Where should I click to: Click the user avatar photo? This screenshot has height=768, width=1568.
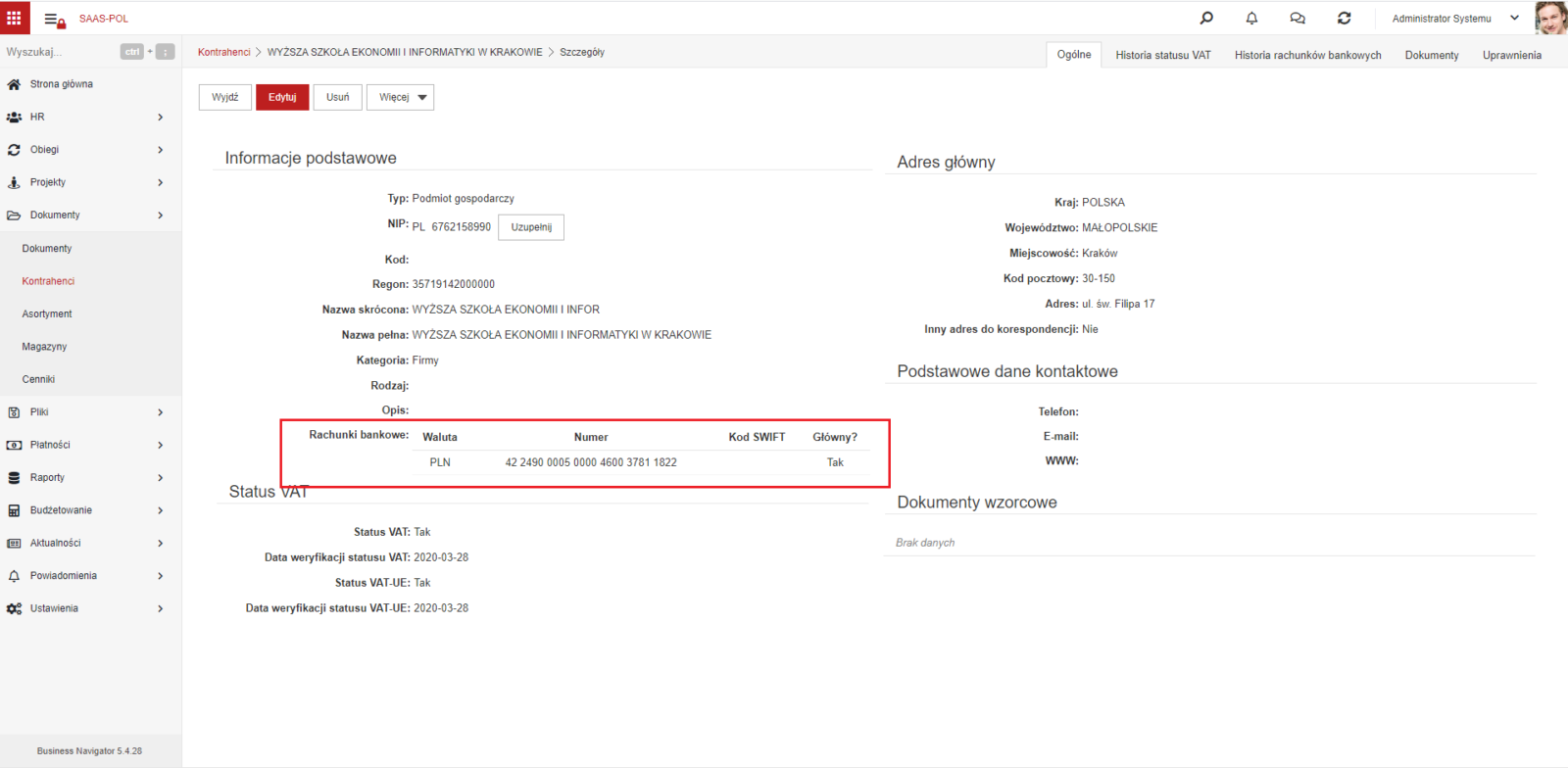1551,18
